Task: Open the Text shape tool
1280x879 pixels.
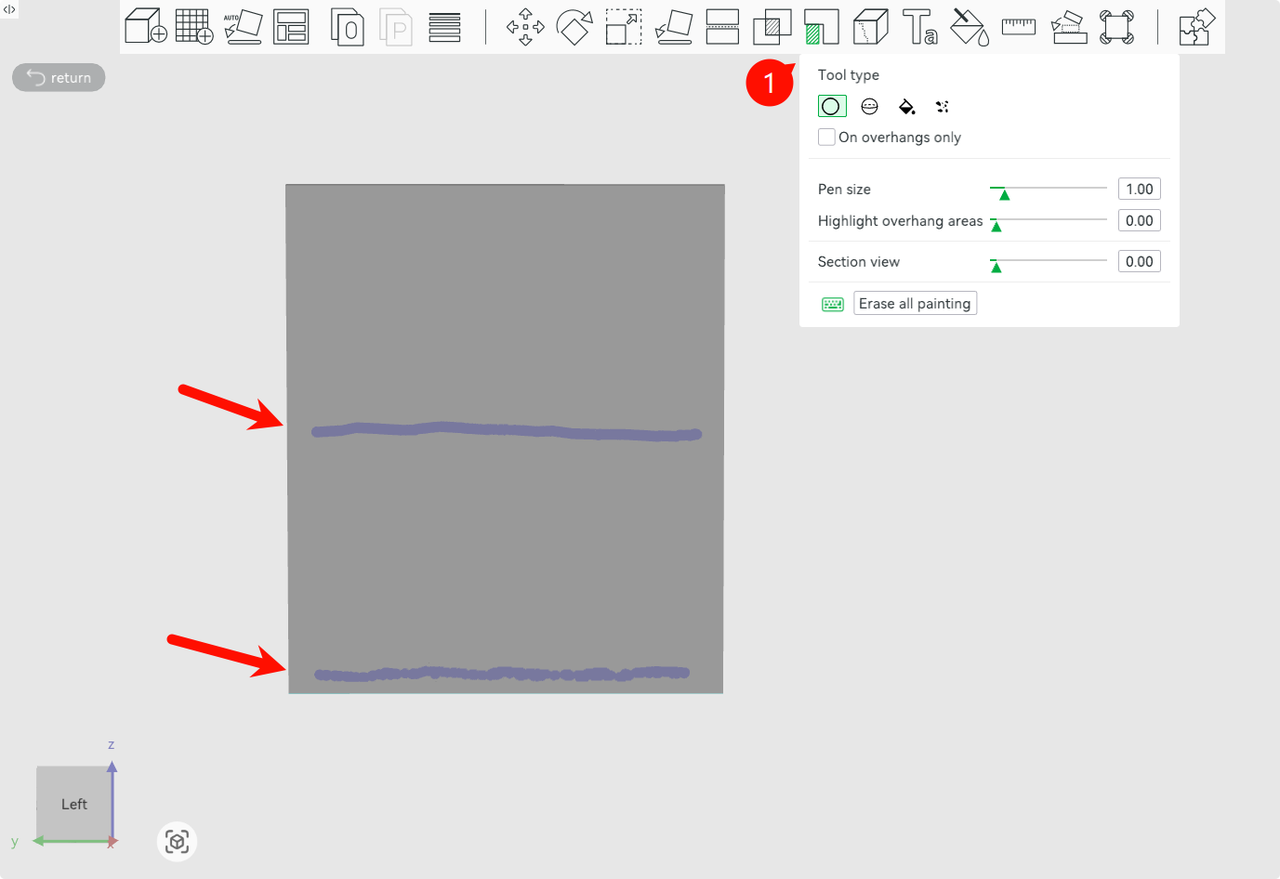Action: coord(919,27)
